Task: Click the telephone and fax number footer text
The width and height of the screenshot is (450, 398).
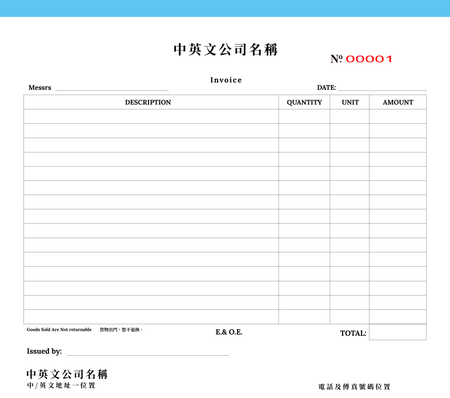Action: (354, 387)
